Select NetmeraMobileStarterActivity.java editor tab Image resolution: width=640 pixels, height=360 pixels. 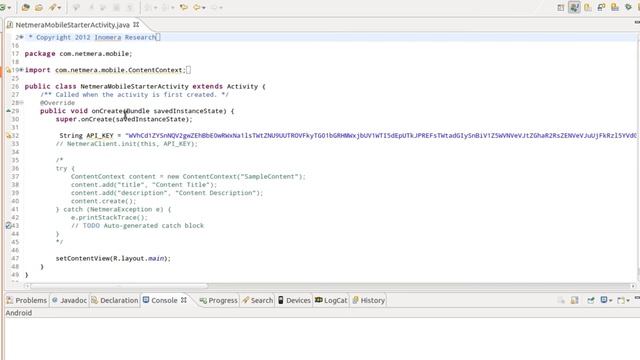72,25
